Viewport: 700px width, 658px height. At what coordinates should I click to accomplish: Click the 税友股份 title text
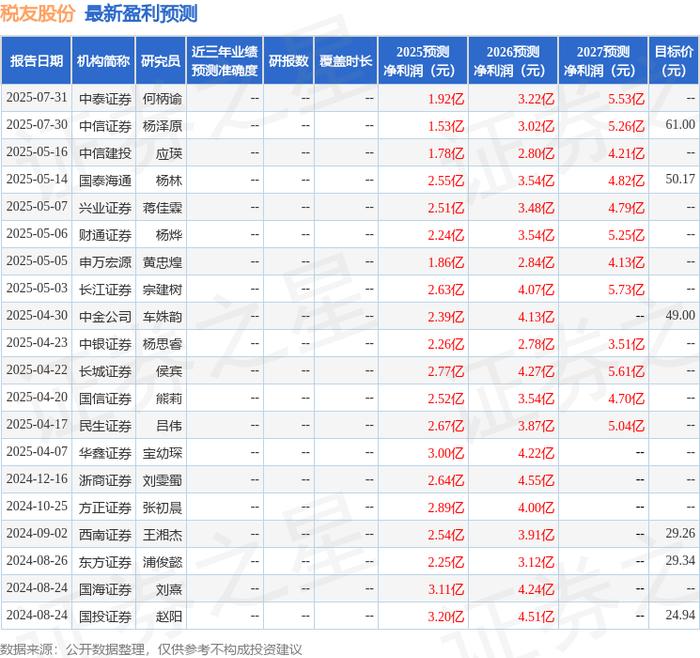coord(37,14)
